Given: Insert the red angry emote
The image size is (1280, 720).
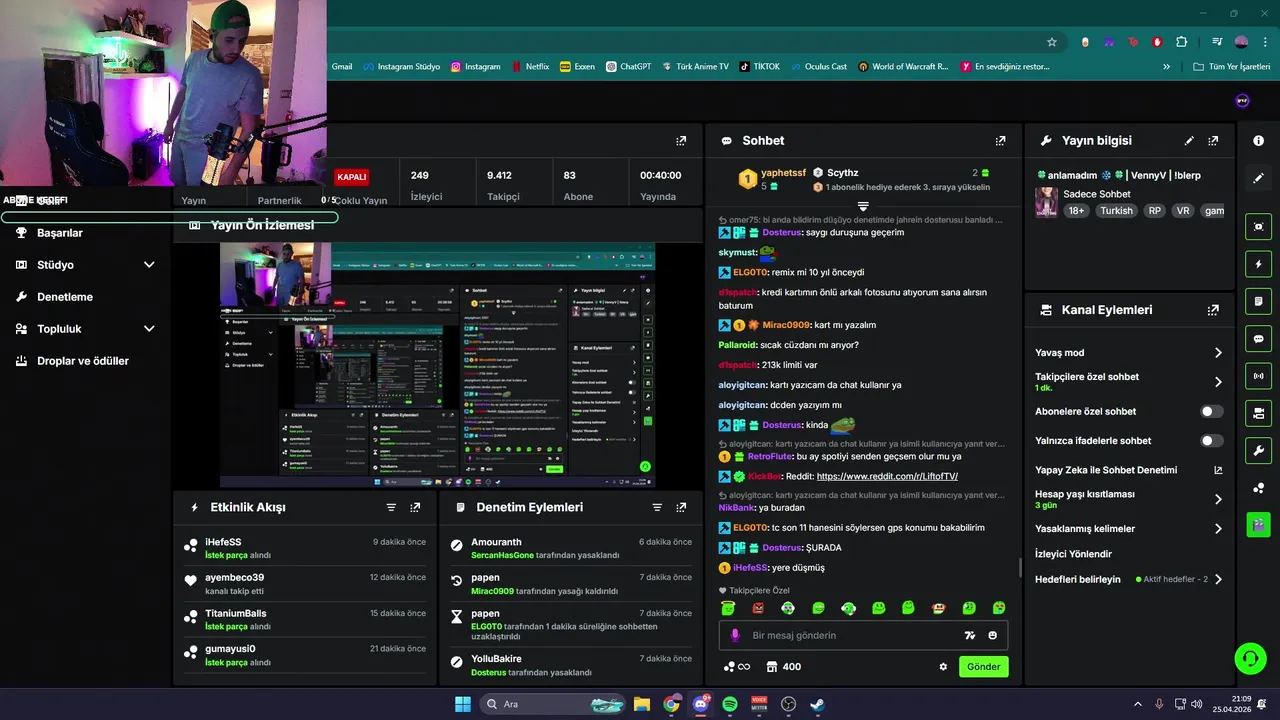Looking at the screenshot, I should pos(758,608).
